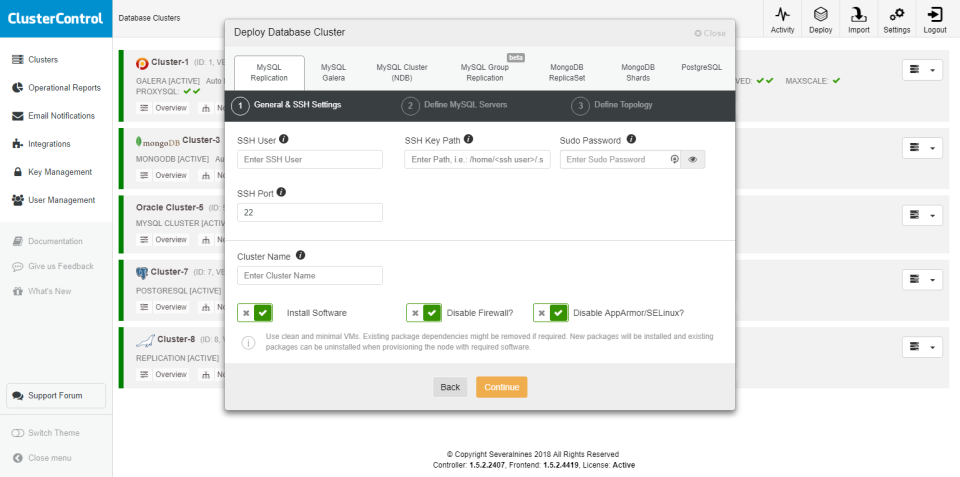Open Oracle Cluster-5 actions dropdown
The height and width of the screenshot is (477, 960).
(922, 215)
